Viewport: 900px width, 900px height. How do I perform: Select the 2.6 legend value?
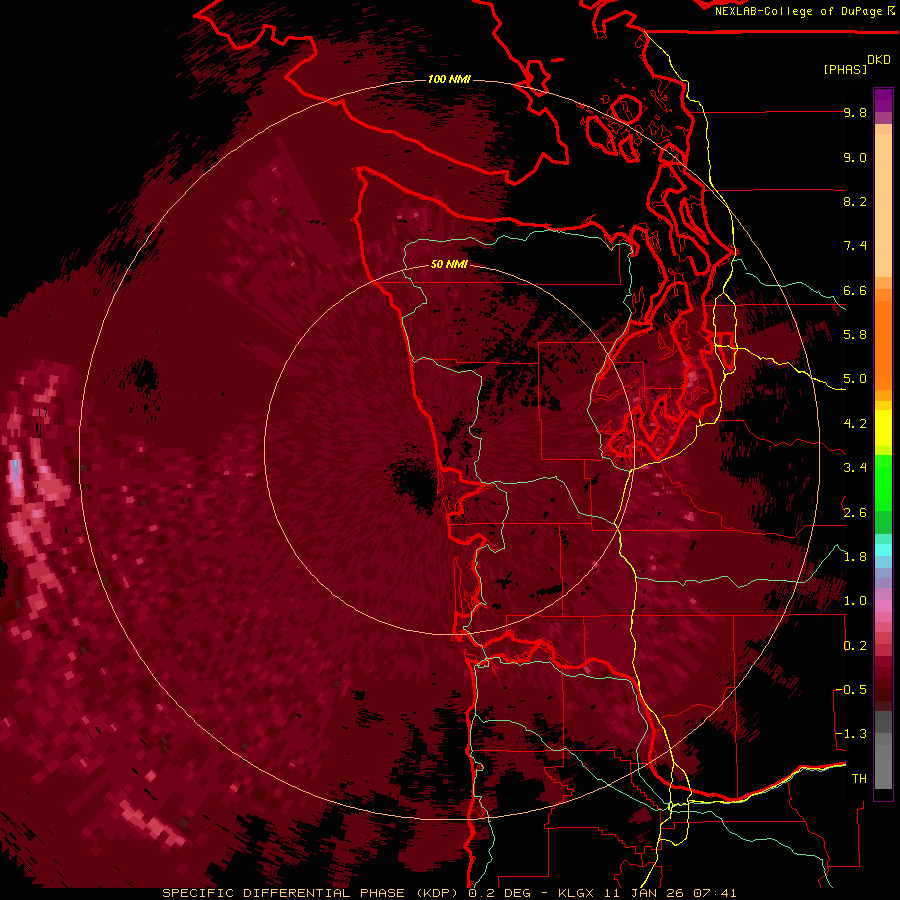click(x=855, y=513)
